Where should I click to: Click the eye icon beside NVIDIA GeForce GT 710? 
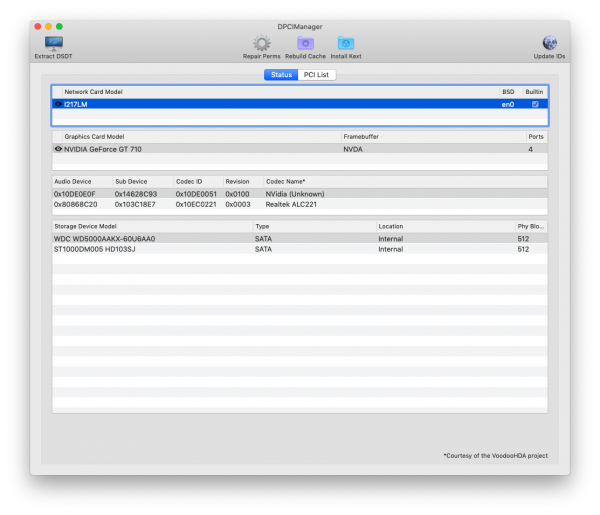(x=58, y=149)
